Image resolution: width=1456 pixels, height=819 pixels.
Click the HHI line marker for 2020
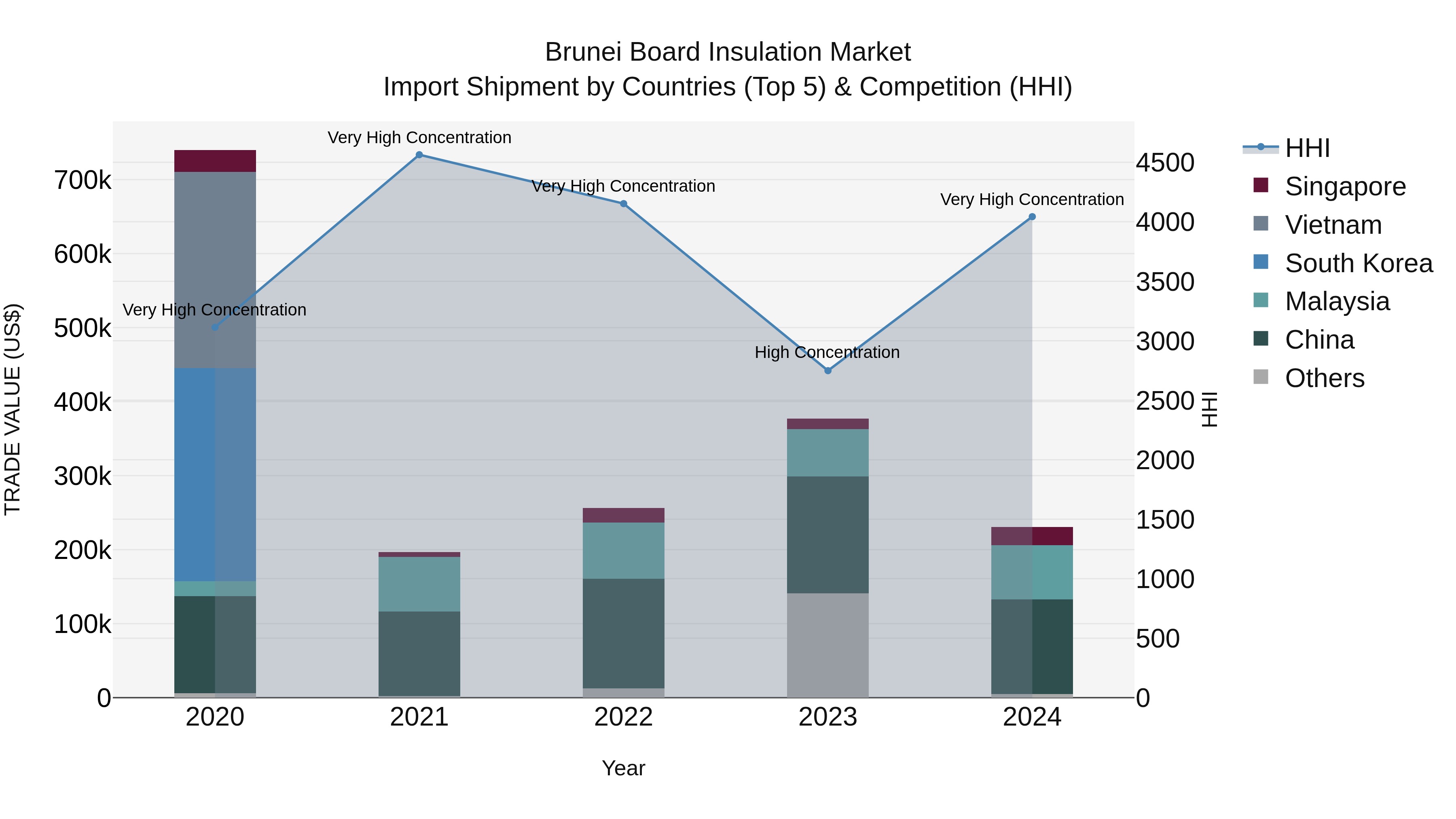[215, 328]
